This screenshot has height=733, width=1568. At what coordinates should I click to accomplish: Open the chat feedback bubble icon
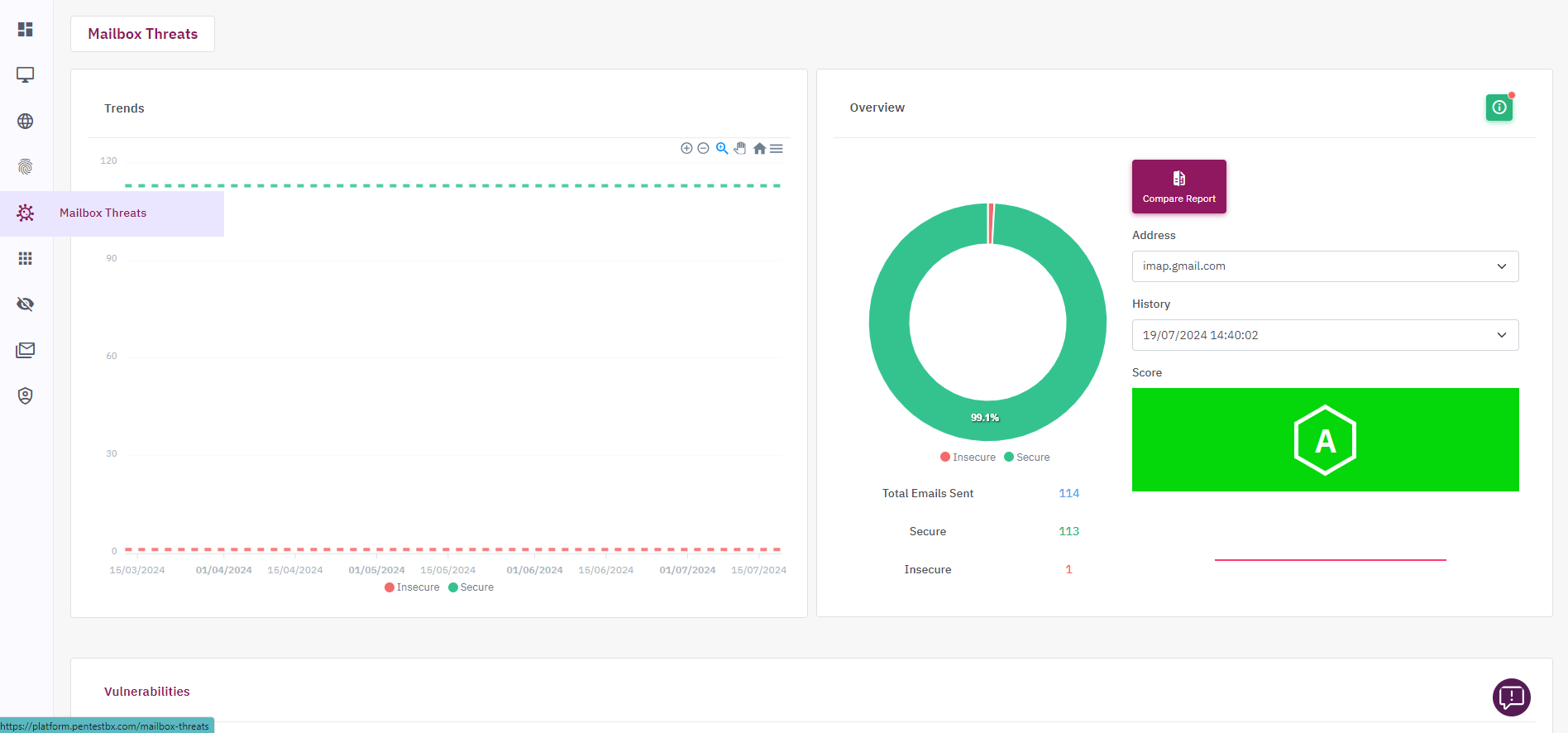pos(1512,697)
